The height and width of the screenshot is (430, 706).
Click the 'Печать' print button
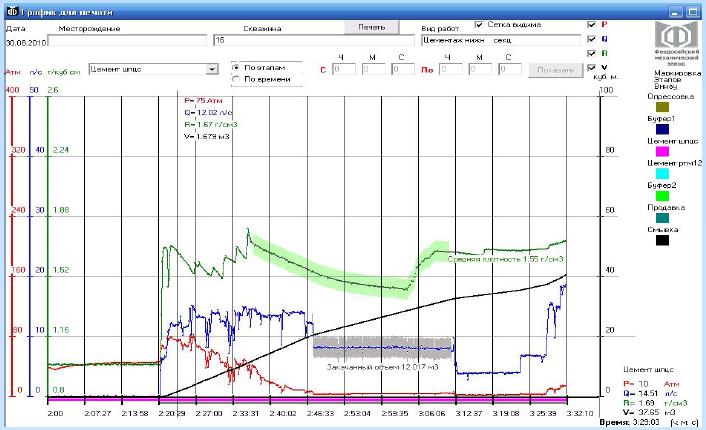tap(372, 27)
